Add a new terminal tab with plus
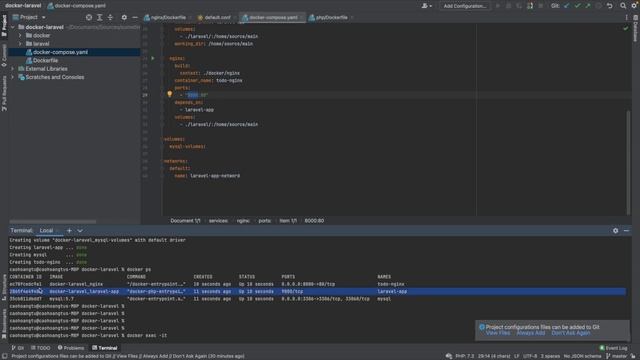Screen dimensions: 640x360 pos(69,231)
